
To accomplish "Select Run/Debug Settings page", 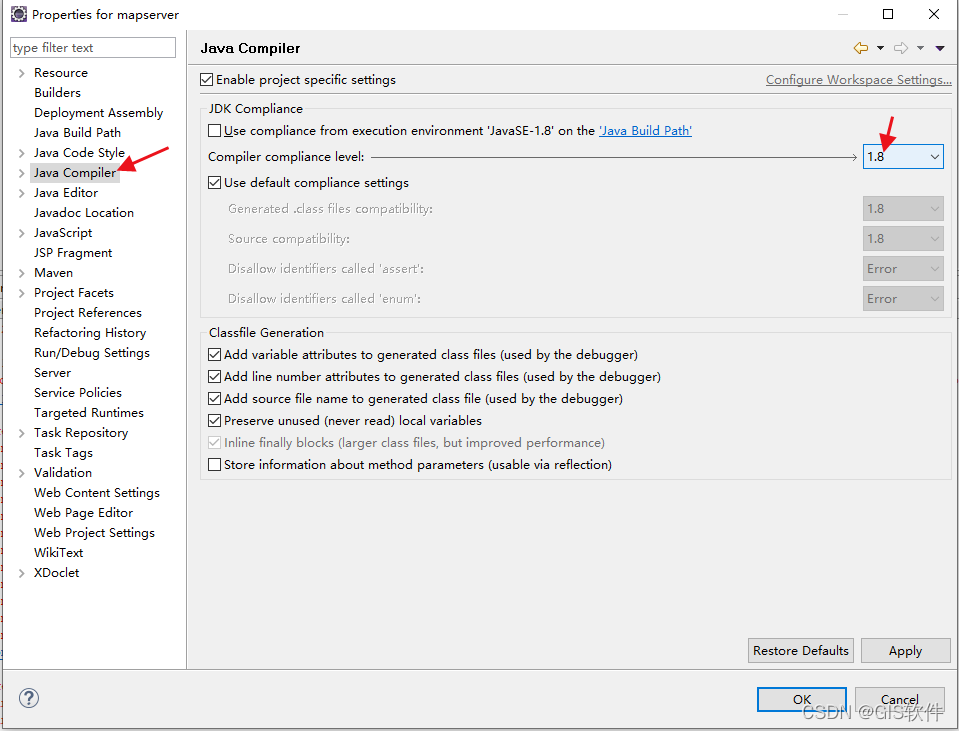I will (x=92, y=353).
